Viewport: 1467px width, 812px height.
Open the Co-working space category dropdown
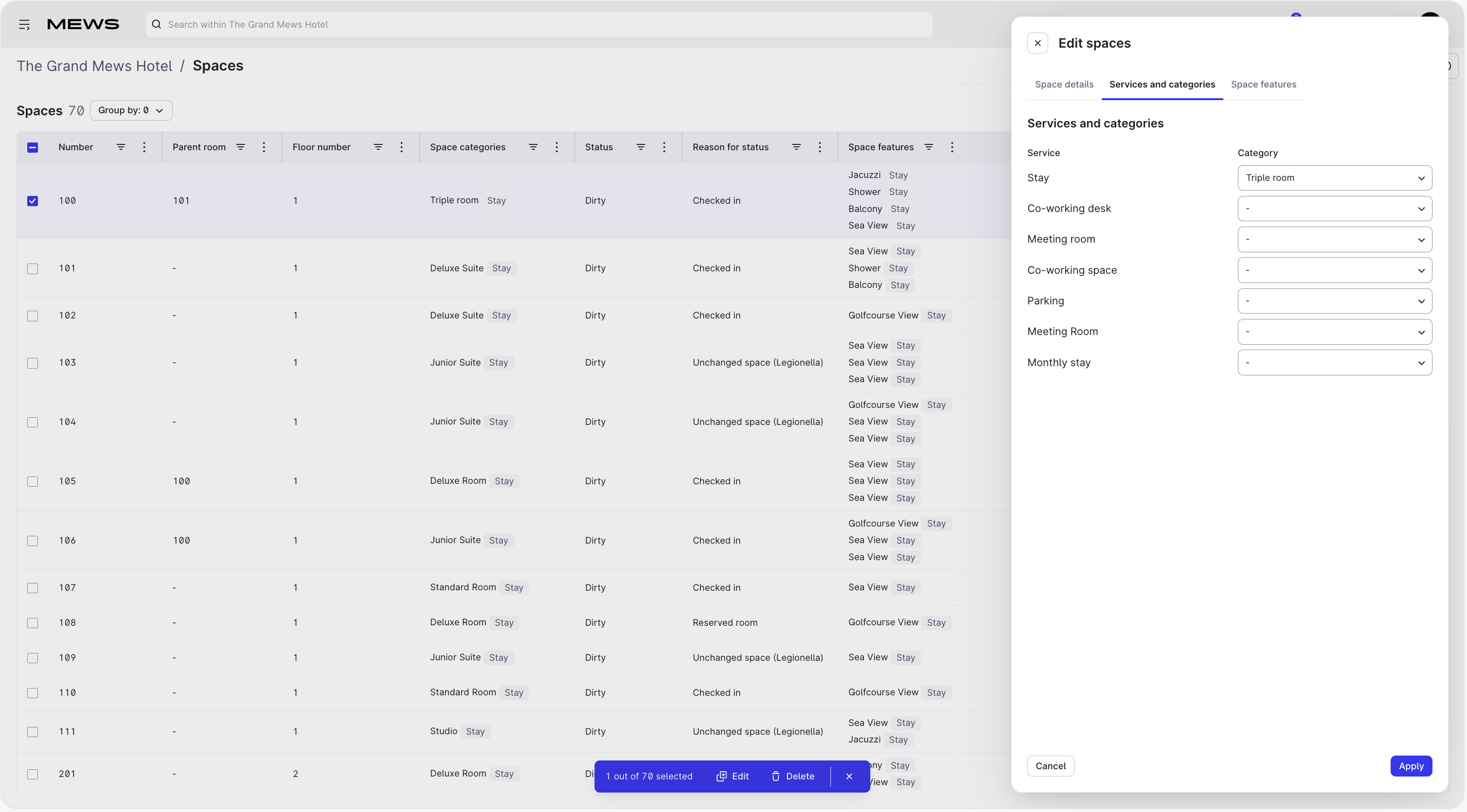tap(1334, 270)
